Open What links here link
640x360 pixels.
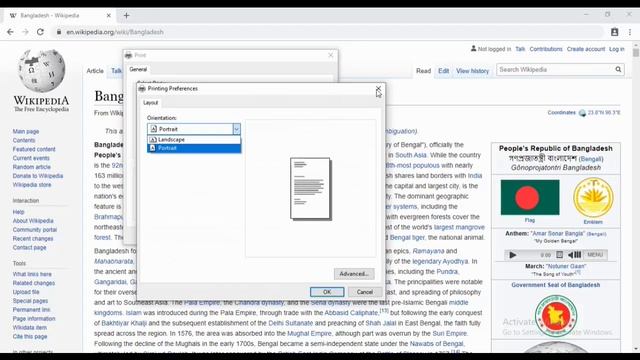(x=32, y=274)
